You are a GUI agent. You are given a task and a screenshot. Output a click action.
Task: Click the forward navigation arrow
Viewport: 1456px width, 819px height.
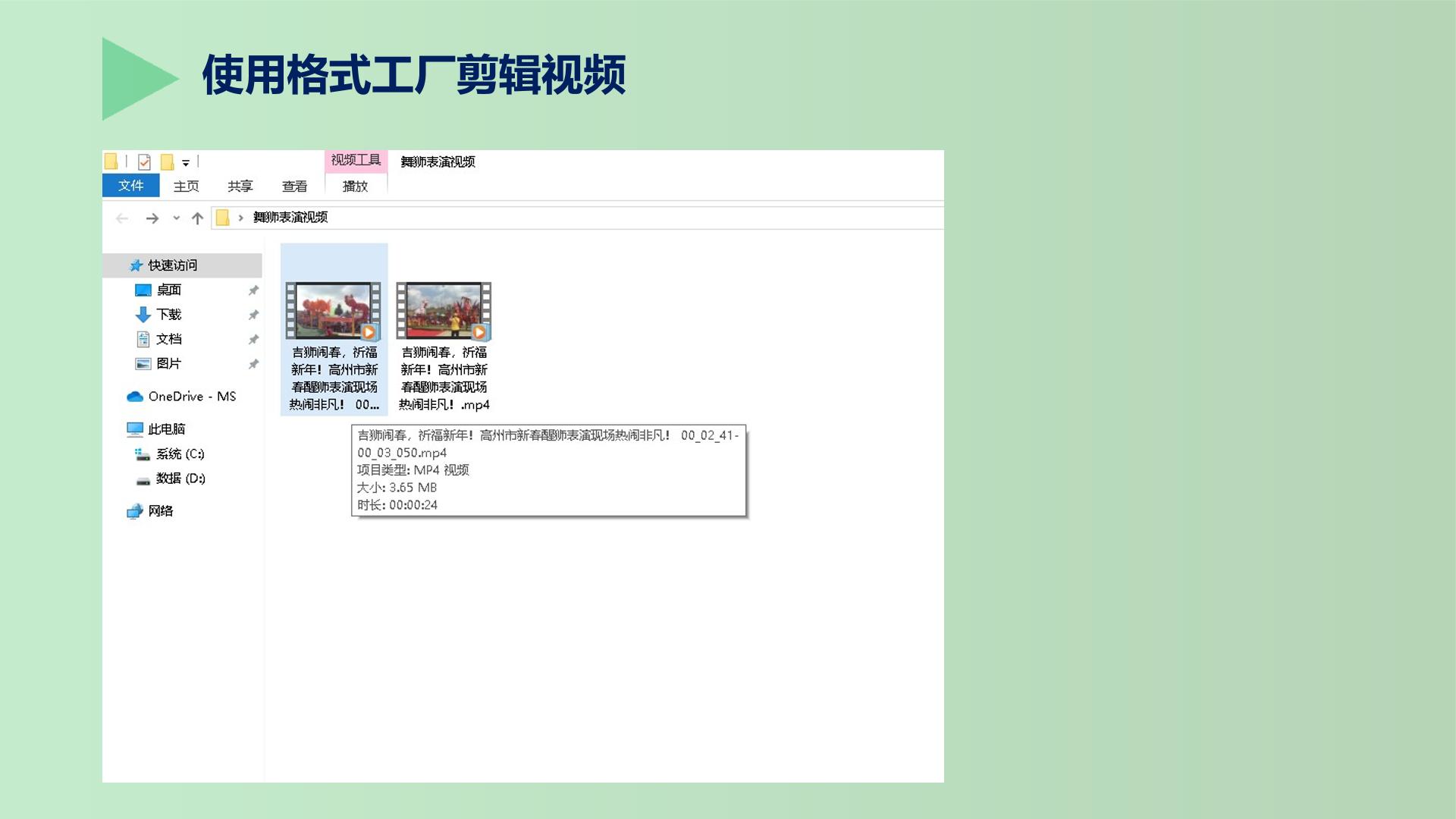[x=152, y=218]
